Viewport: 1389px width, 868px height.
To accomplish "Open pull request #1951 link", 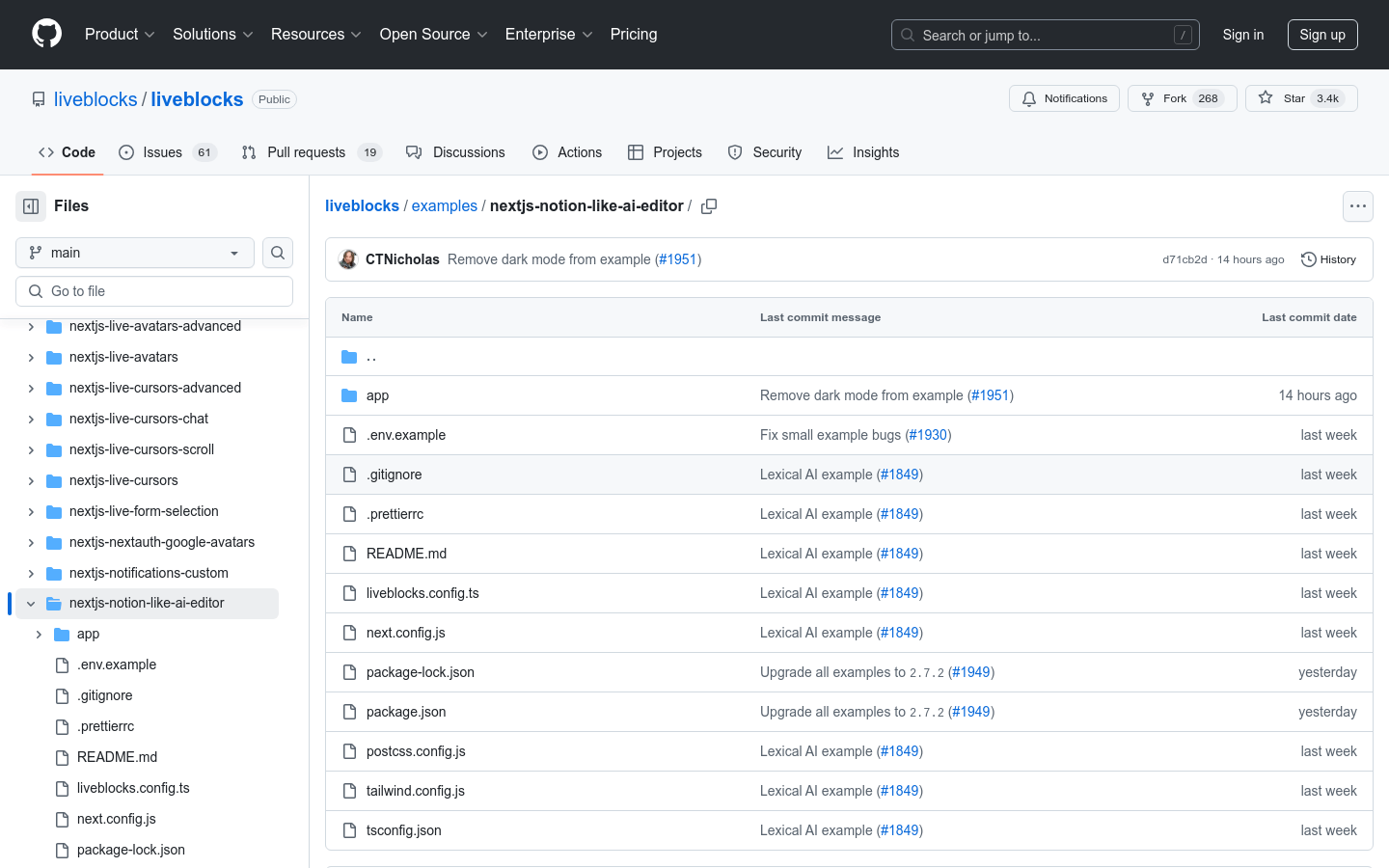I will click(678, 259).
